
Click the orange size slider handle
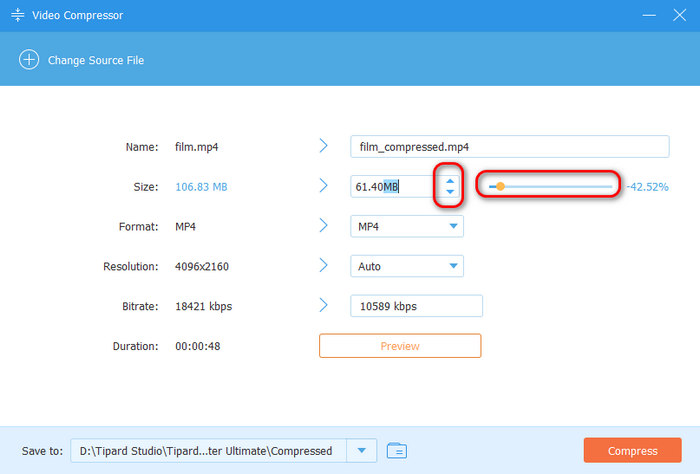pos(500,187)
